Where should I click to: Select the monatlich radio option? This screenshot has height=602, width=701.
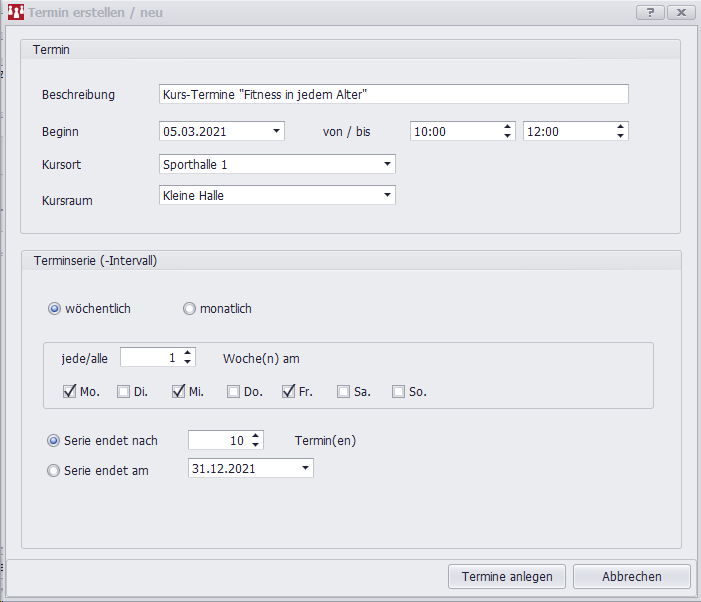(189, 309)
